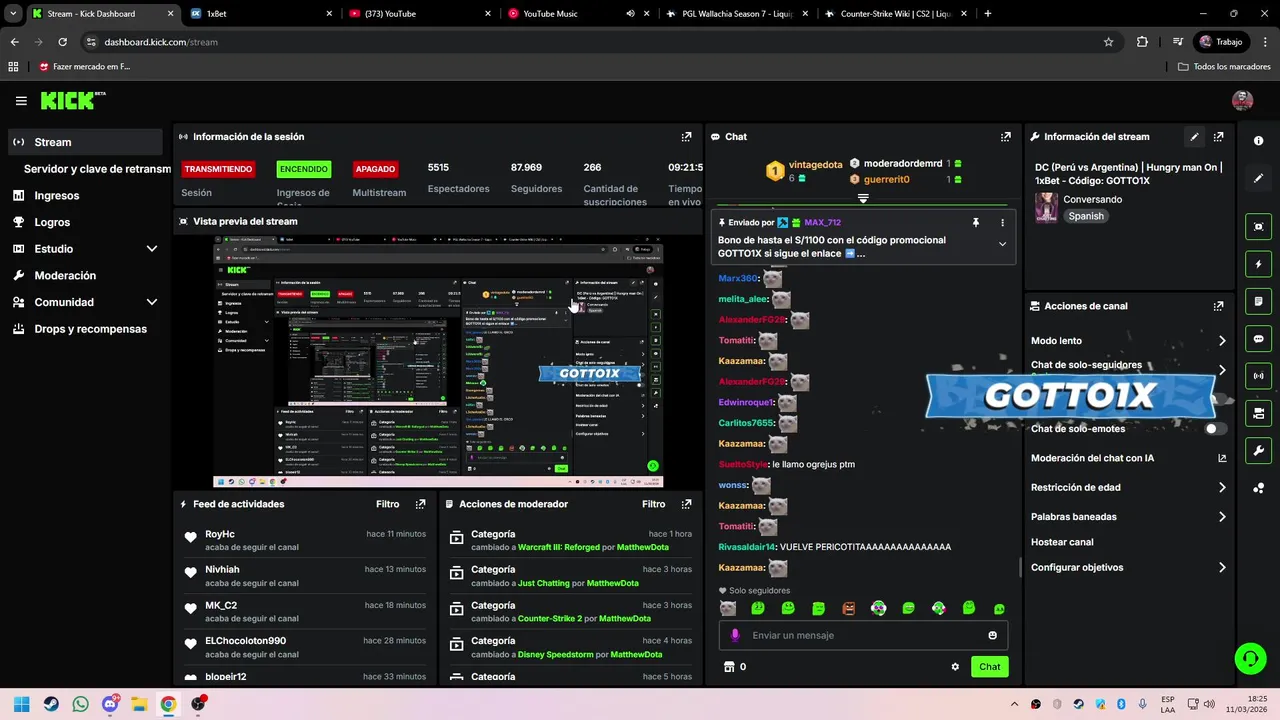This screenshot has height=720, width=1280.
Task: Open the Modo lento options
Action: point(1128,341)
